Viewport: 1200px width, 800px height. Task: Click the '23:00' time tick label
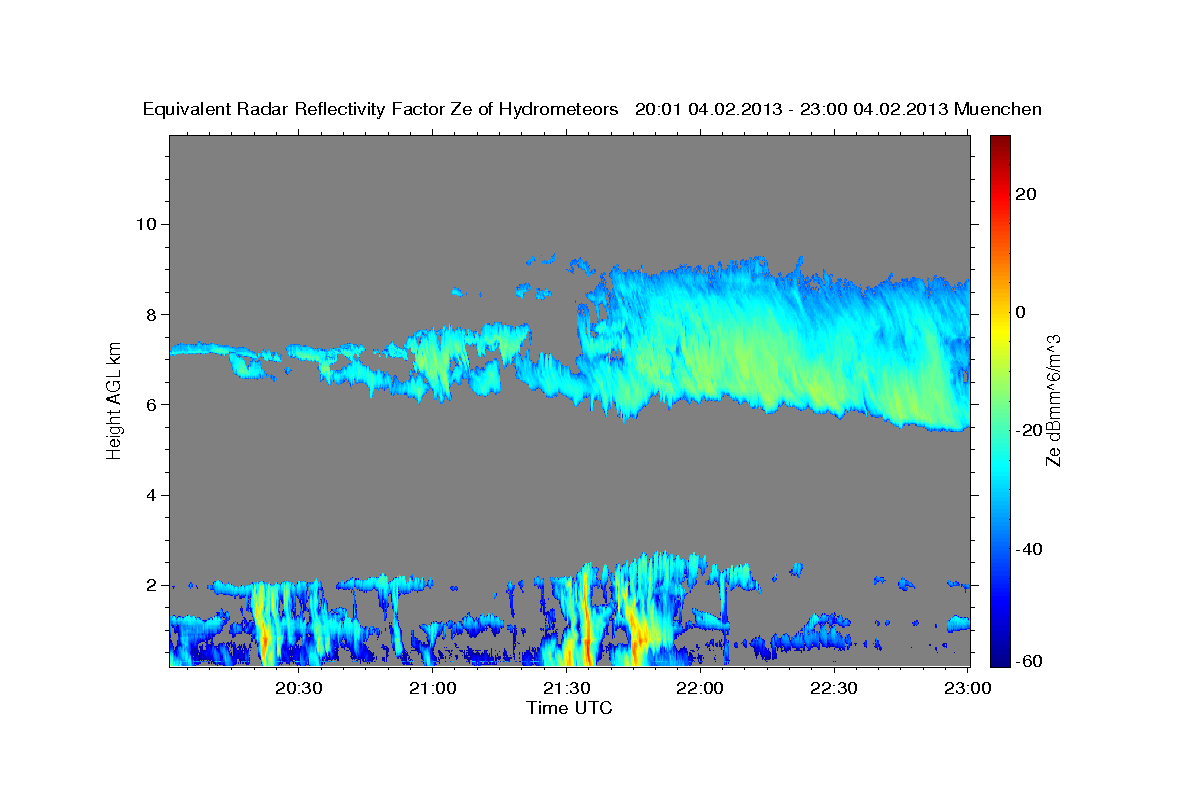point(968,689)
